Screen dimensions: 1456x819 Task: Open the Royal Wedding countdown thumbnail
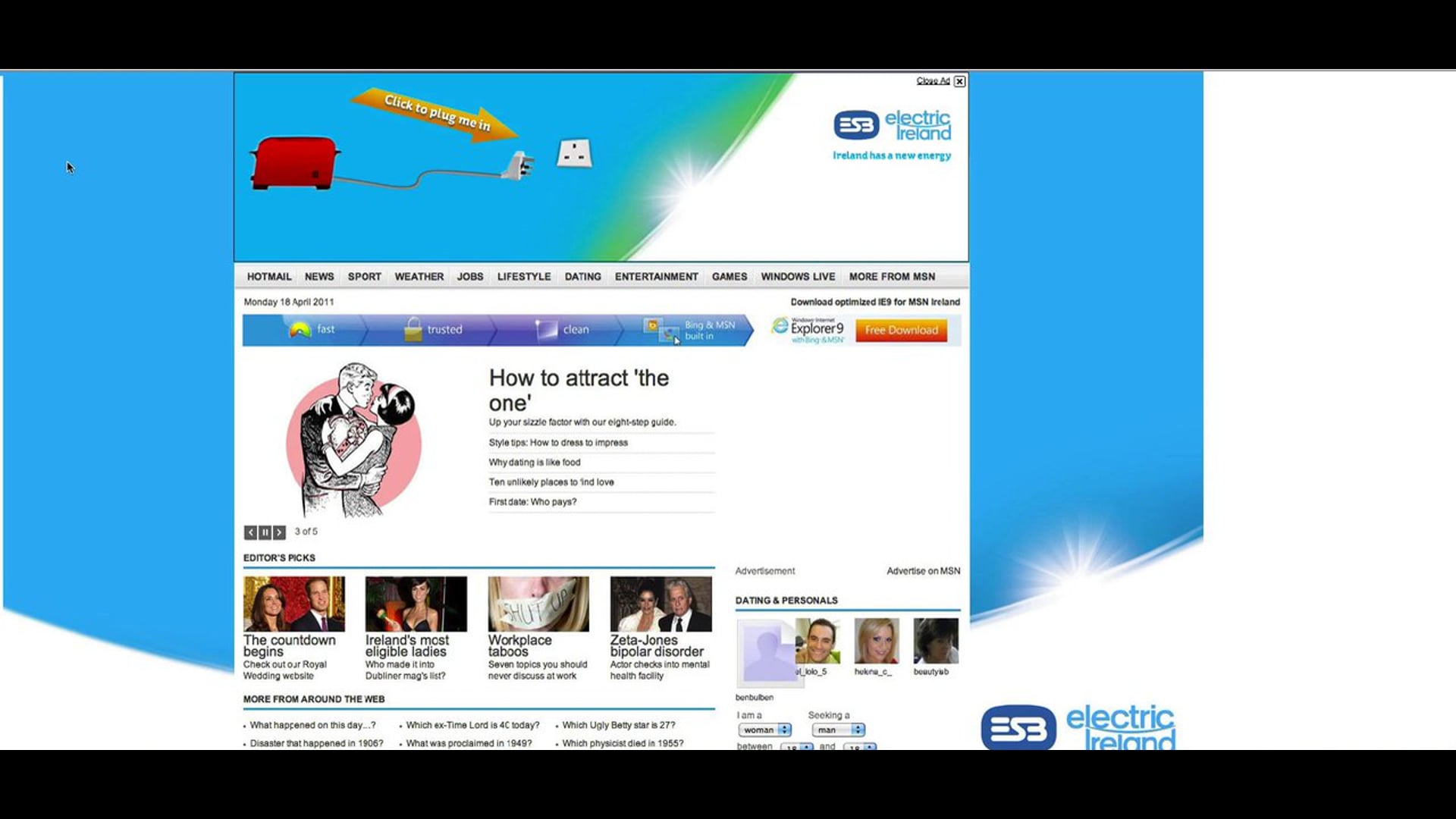click(x=294, y=604)
